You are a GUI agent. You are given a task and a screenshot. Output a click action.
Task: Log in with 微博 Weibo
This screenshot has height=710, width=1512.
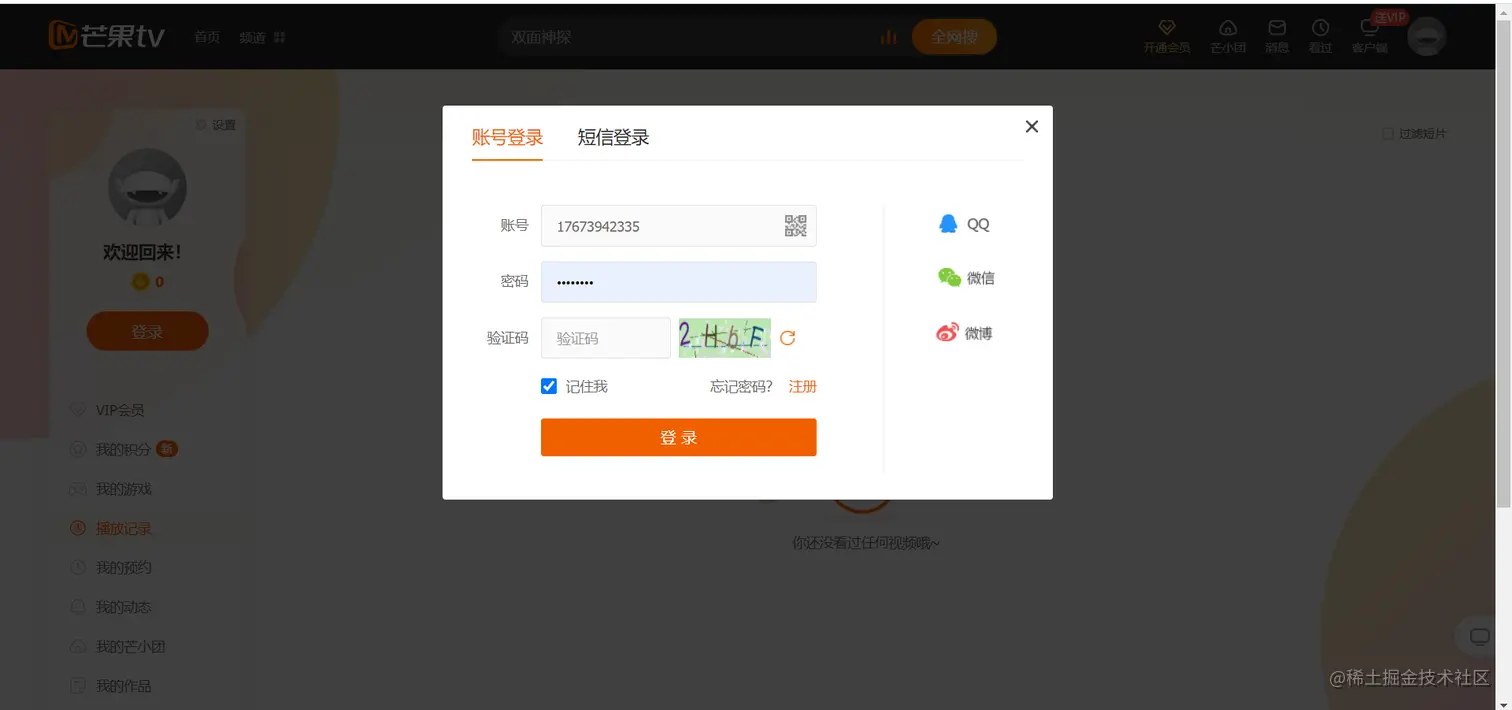coord(964,333)
